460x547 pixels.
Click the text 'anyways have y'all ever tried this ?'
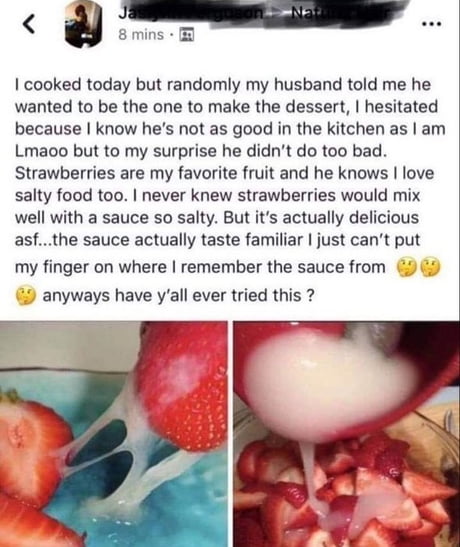(x=178, y=296)
